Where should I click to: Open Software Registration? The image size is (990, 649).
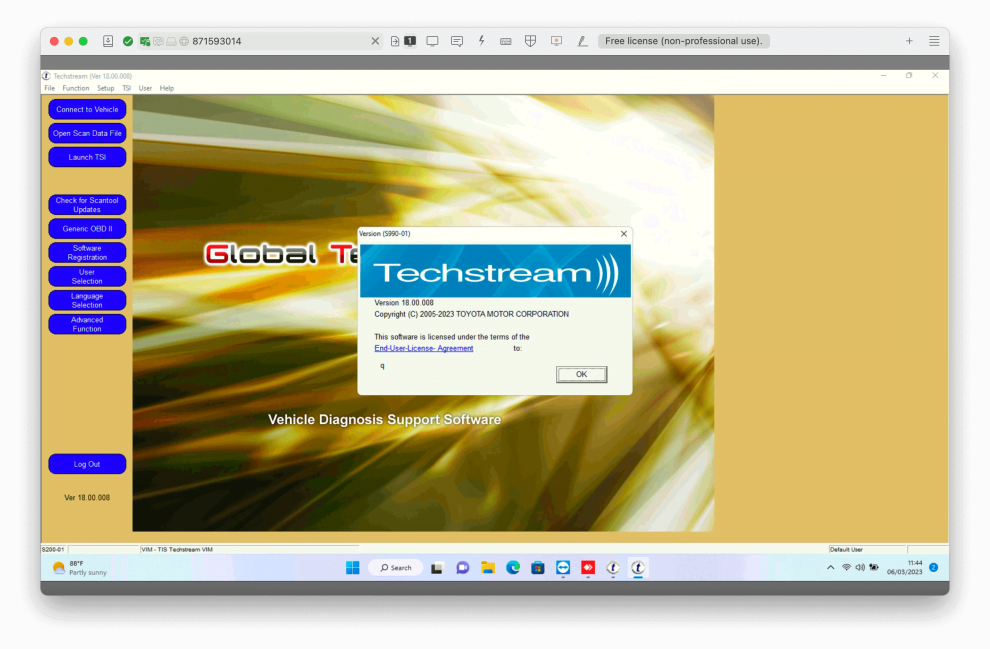[87, 252]
